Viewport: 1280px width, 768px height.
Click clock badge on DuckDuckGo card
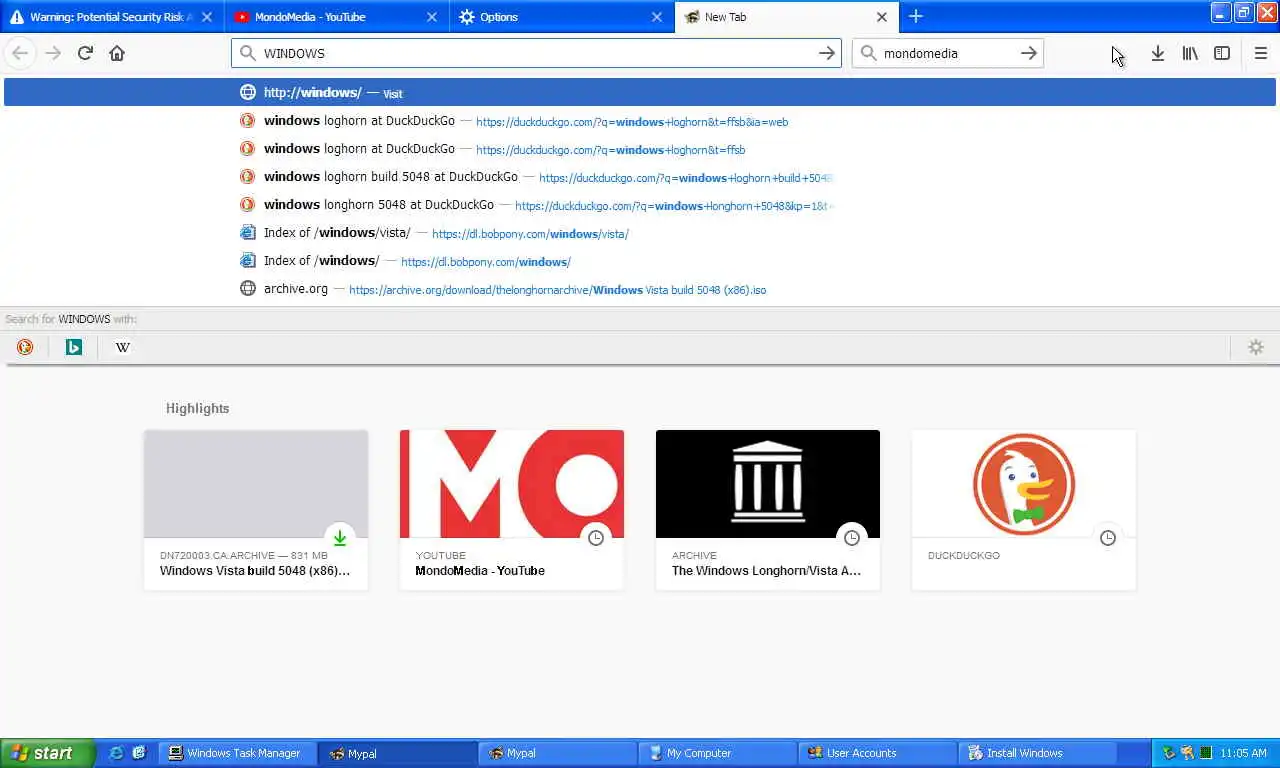1108,538
